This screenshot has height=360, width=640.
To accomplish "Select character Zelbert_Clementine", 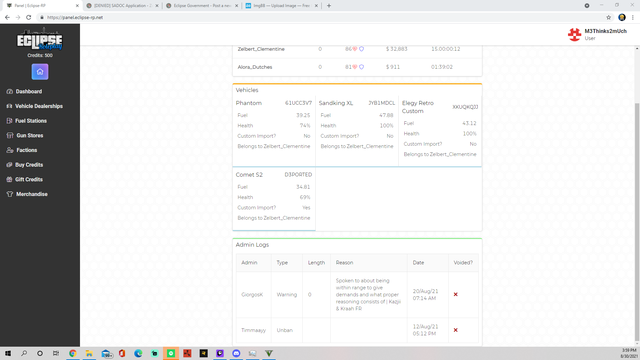I will pyautogui.click(x=261, y=49).
